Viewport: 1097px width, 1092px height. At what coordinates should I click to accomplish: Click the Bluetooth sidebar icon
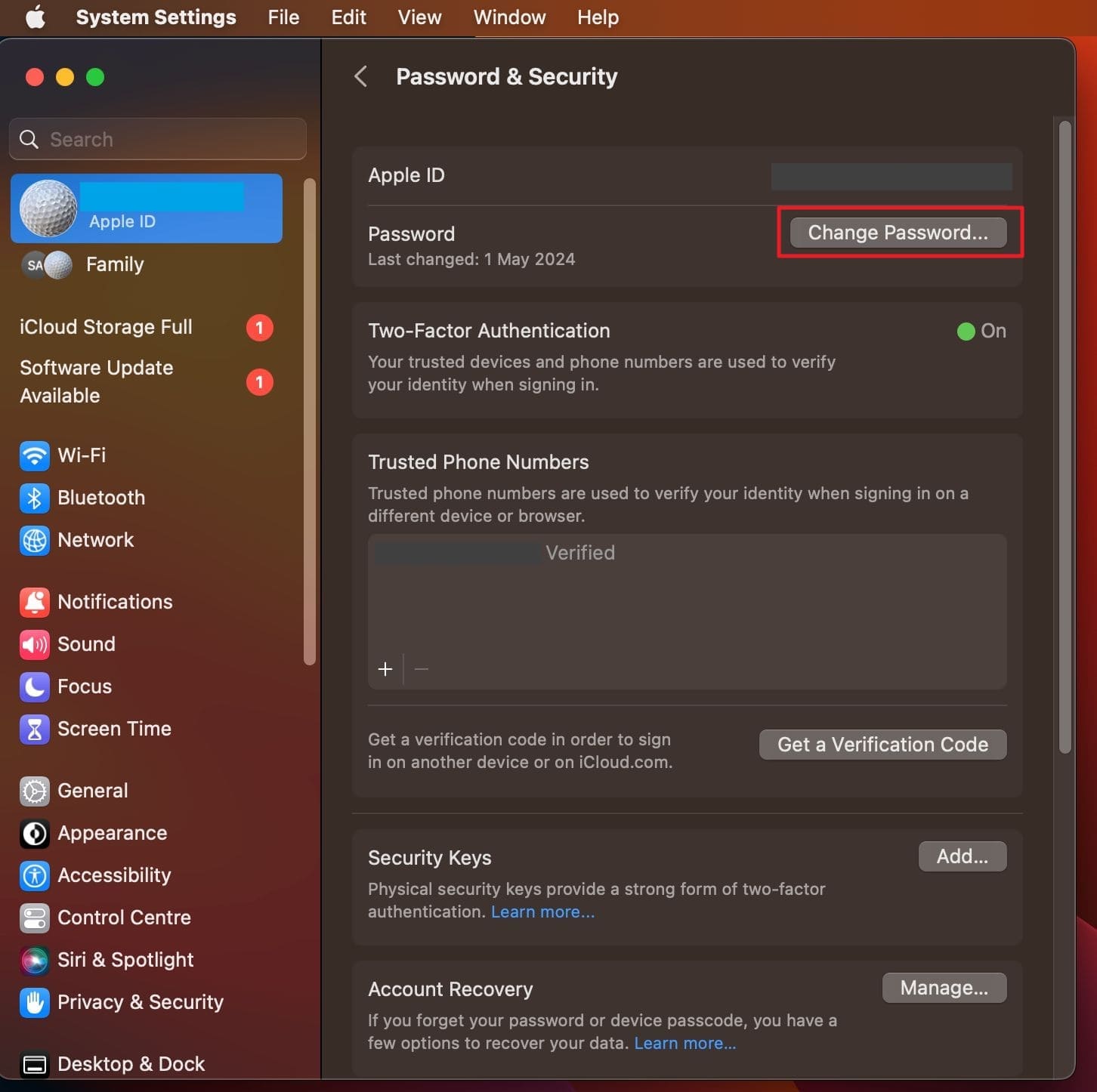pos(35,498)
